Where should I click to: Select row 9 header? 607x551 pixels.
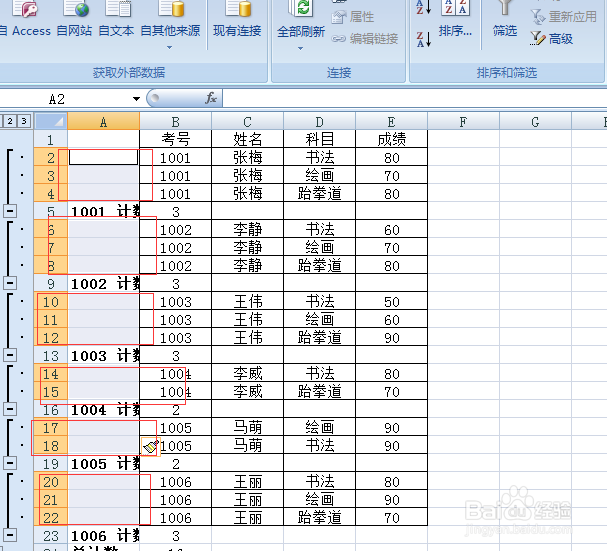51,283
